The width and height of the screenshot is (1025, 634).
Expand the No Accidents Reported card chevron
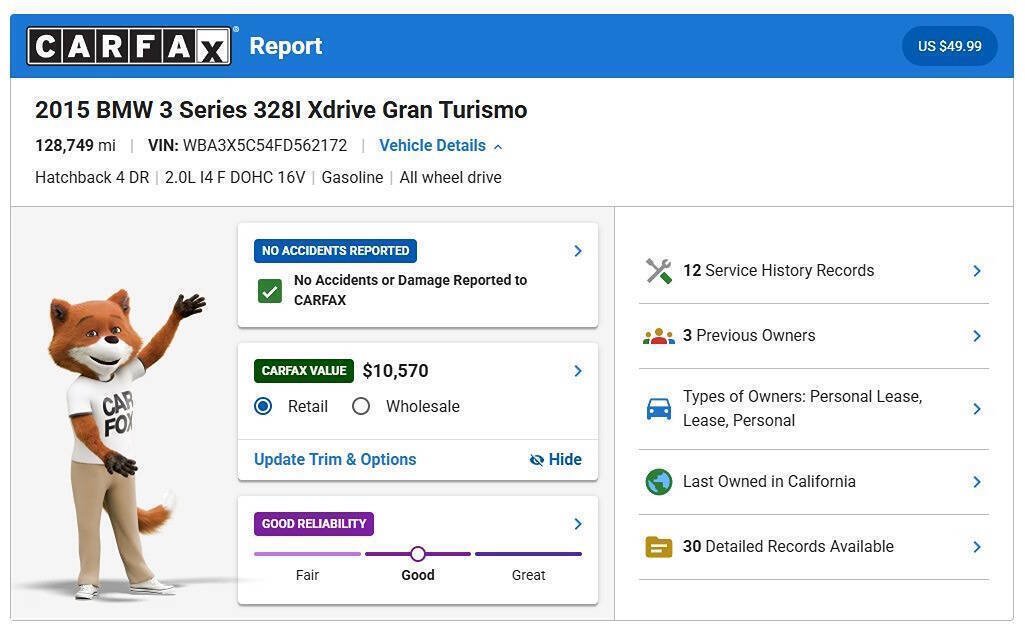point(578,251)
